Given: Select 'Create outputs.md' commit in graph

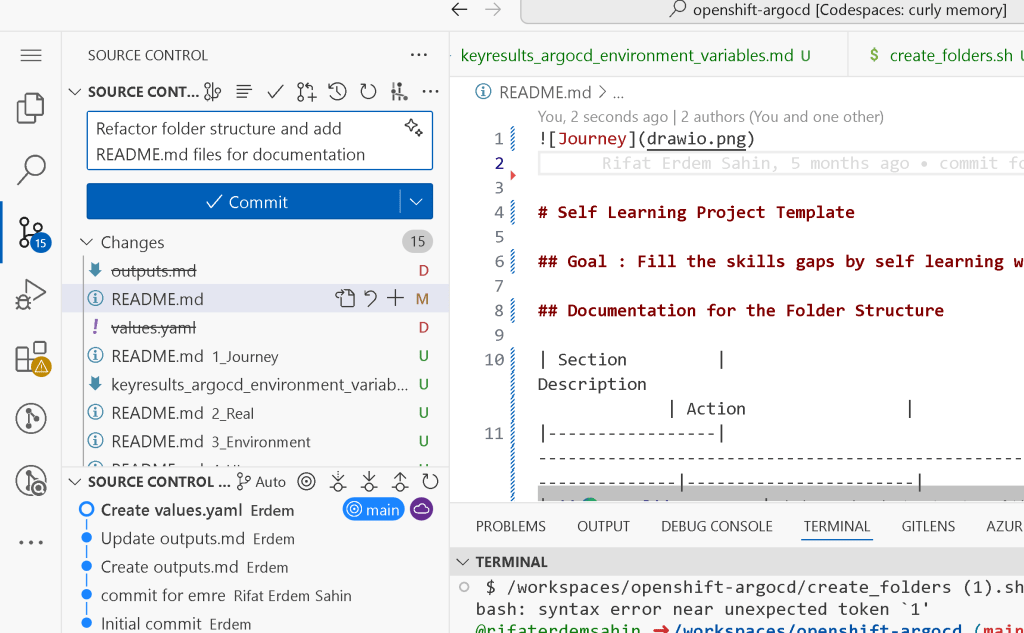Looking at the screenshot, I should pos(255,567).
